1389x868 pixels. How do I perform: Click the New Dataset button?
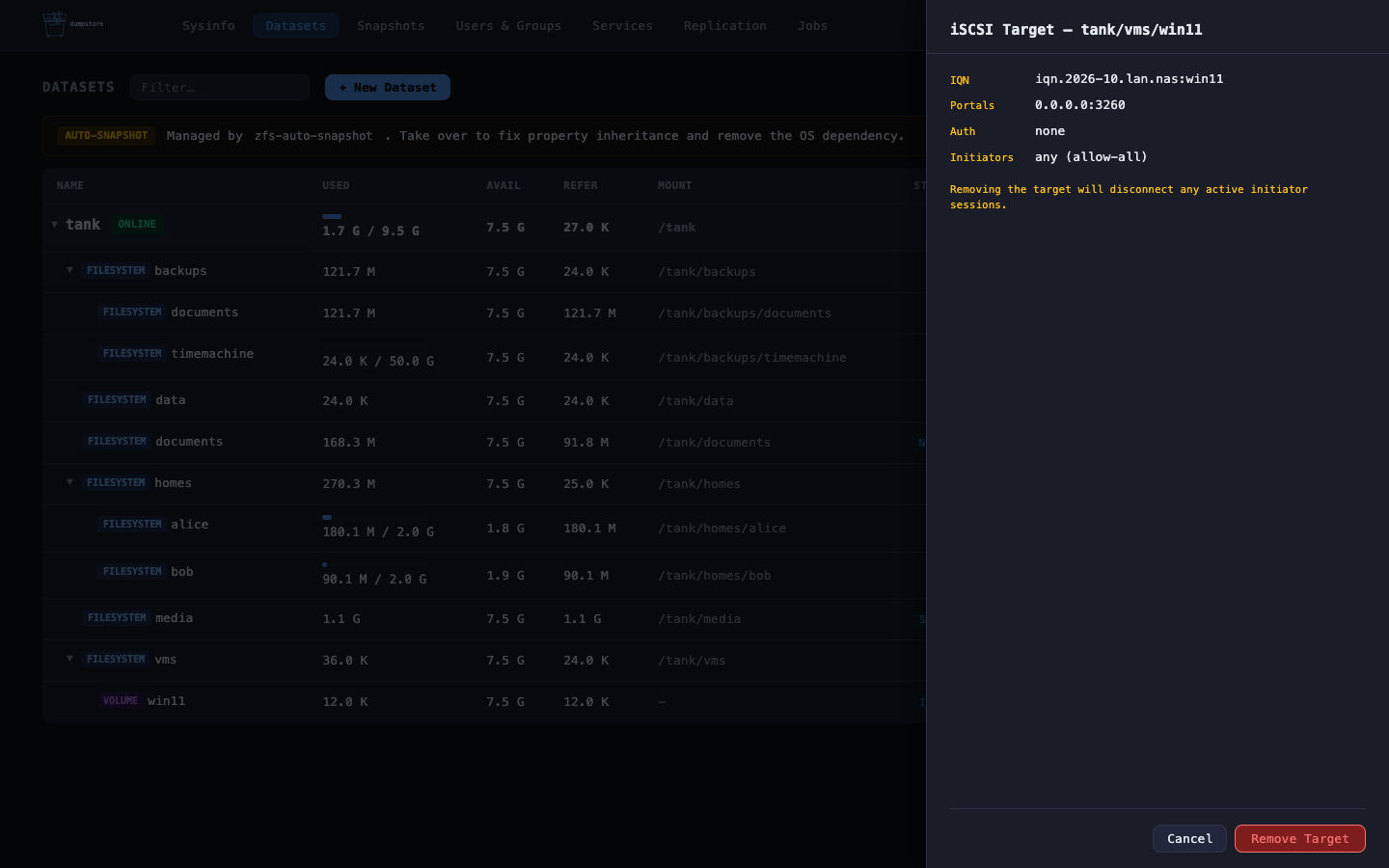click(388, 88)
